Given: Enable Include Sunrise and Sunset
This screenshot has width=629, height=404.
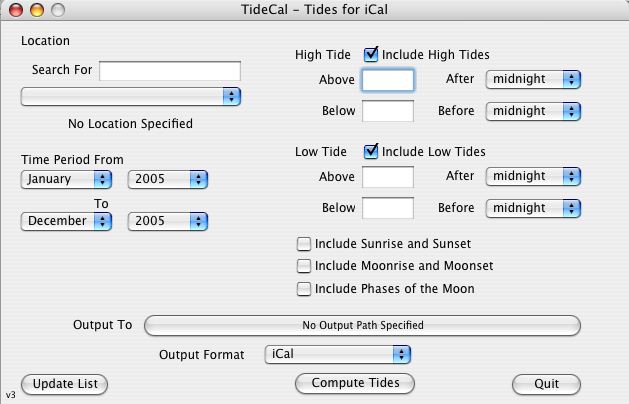Looking at the screenshot, I should click(x=304, y=244).
